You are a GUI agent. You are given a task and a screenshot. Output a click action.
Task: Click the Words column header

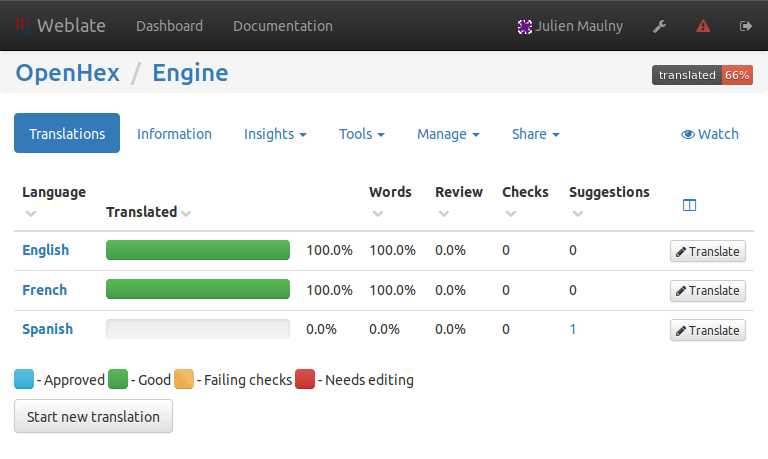tap(390, 192)
